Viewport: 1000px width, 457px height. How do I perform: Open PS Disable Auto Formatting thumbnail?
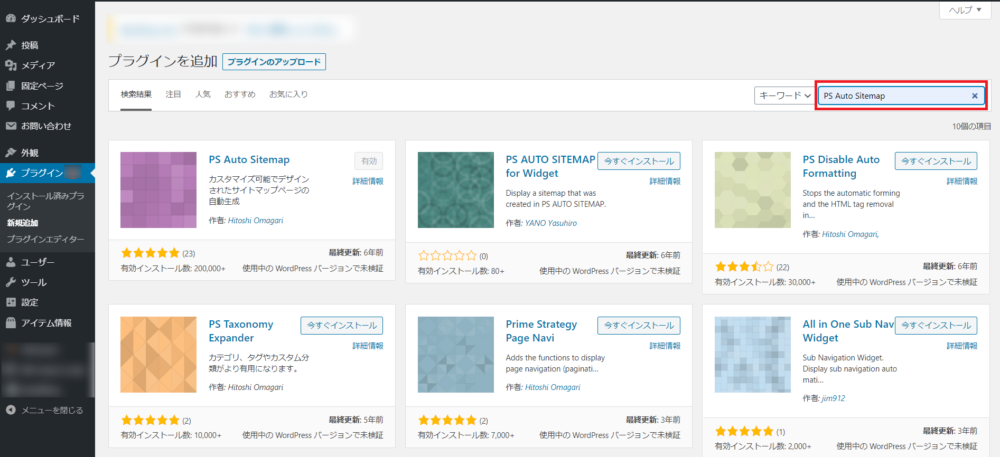pos(753,190)
